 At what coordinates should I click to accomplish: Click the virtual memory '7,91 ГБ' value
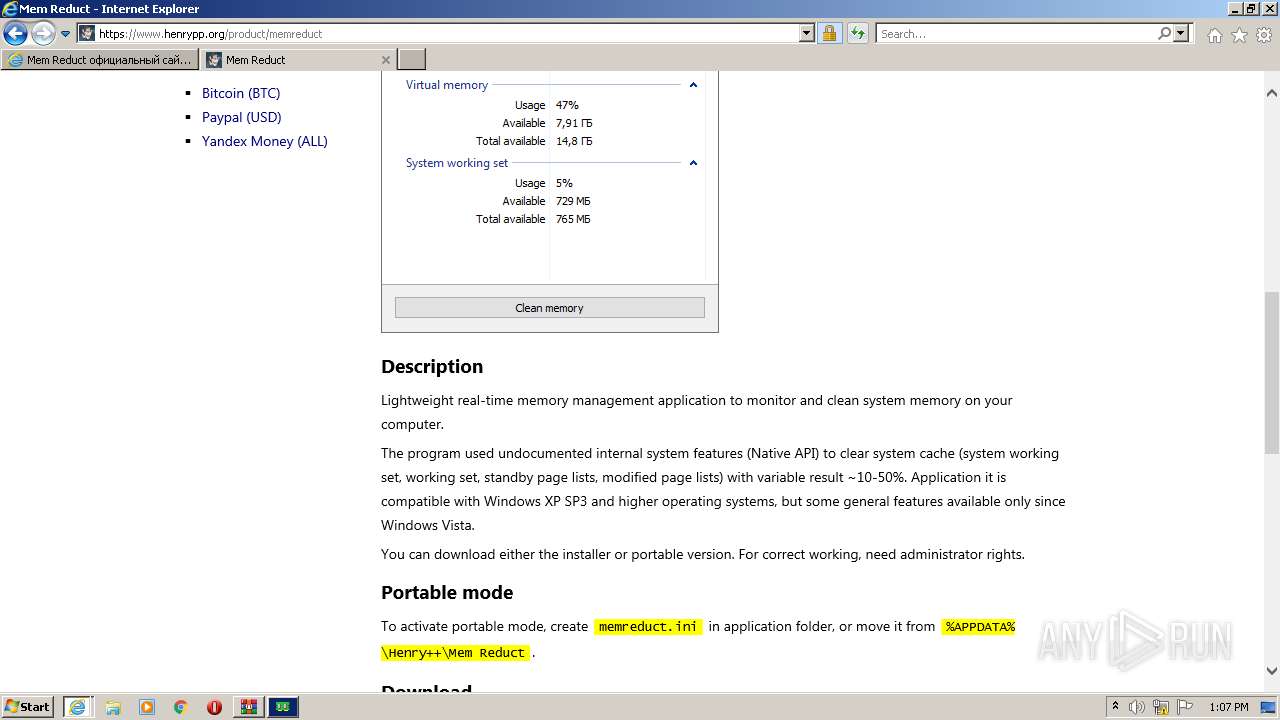coord(574,123)
